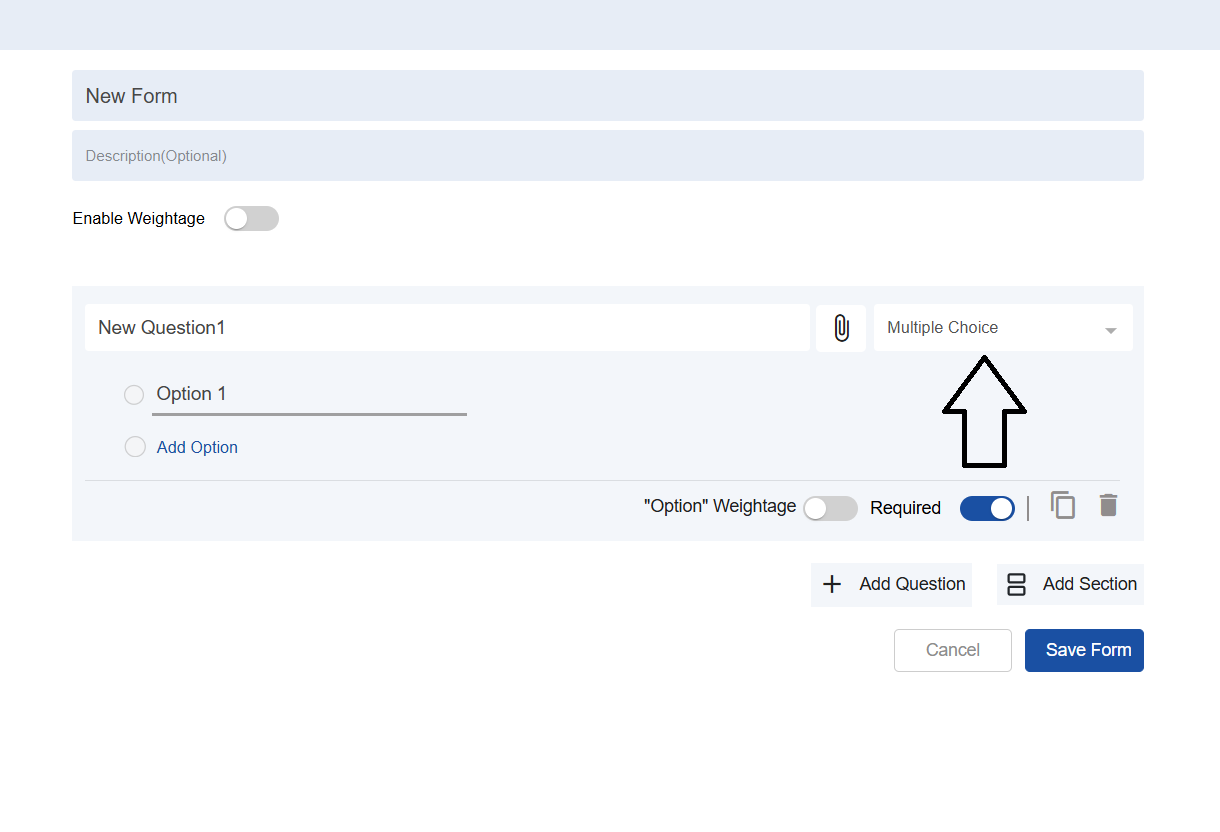The height and width of the screenshot is (832, 1220).
Task: Click the New Question1 text field
Action: (446, 328)
